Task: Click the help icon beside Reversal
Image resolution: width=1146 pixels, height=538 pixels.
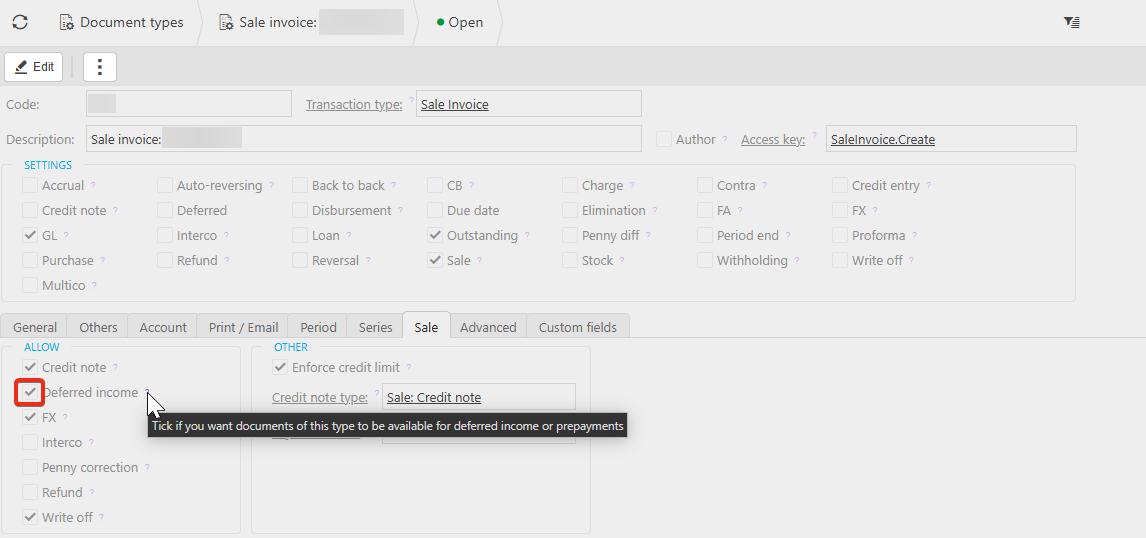Action: 368,259
